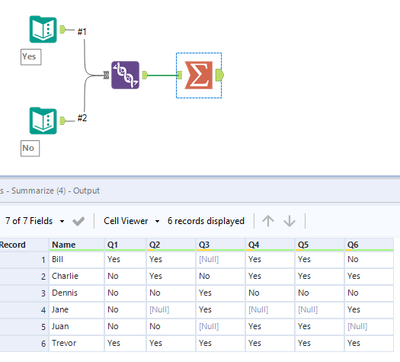Click Bill's Q6 No cell

pyautogui.click(x=369, y=259)
